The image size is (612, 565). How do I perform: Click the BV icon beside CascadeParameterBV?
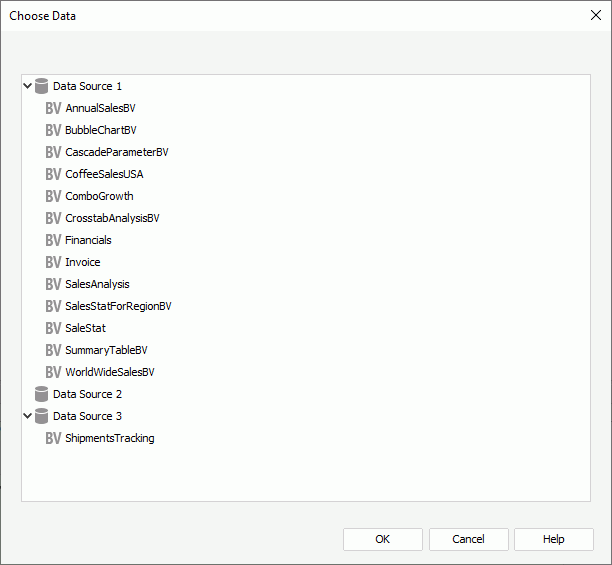[x=53, y=152]
